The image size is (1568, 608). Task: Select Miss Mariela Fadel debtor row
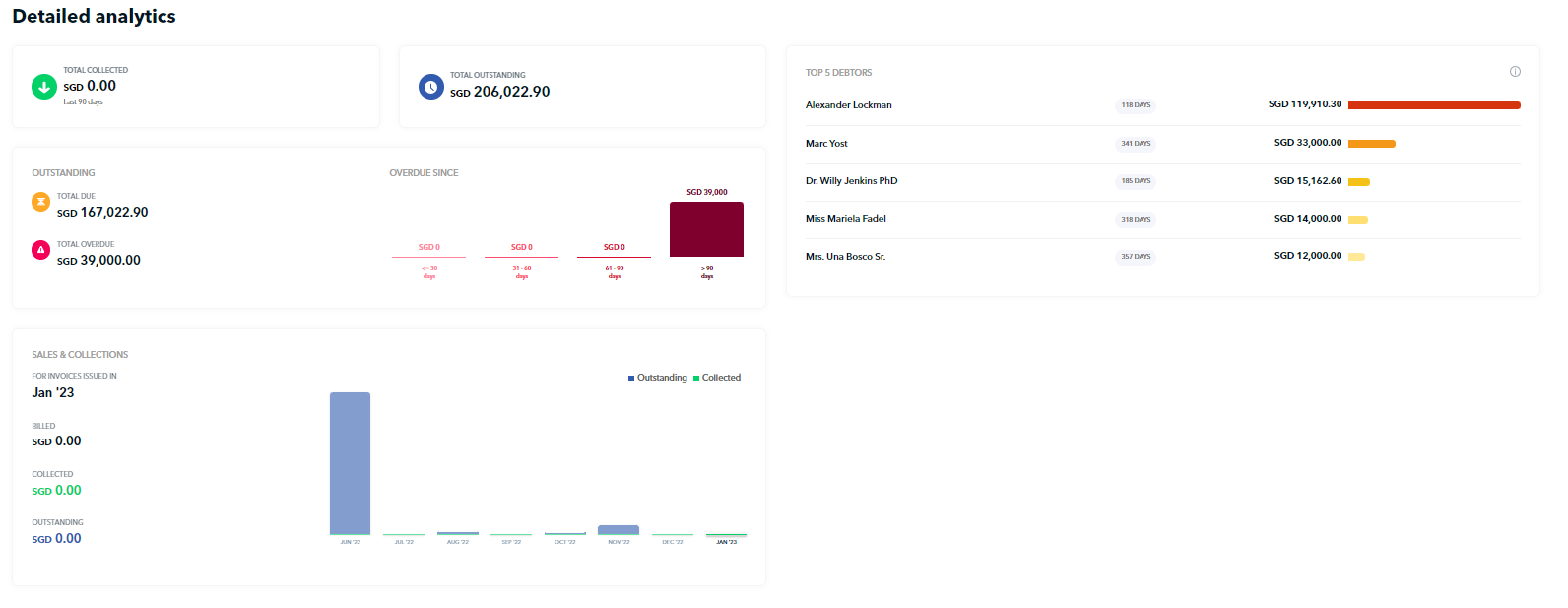coord(845,219)
